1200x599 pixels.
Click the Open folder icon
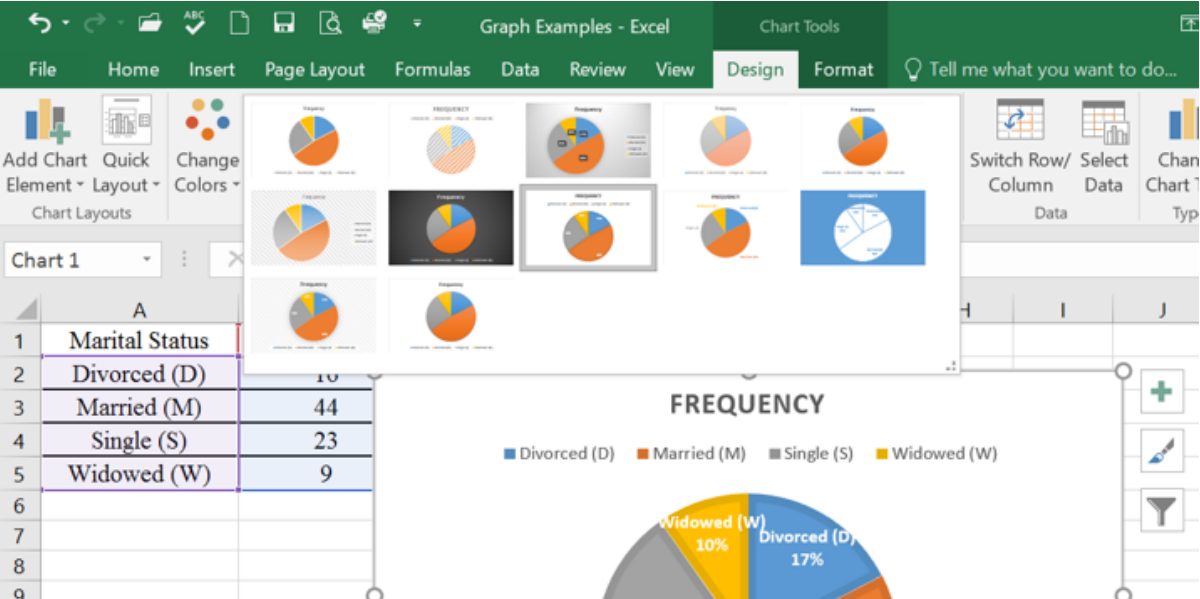(150, 22)
